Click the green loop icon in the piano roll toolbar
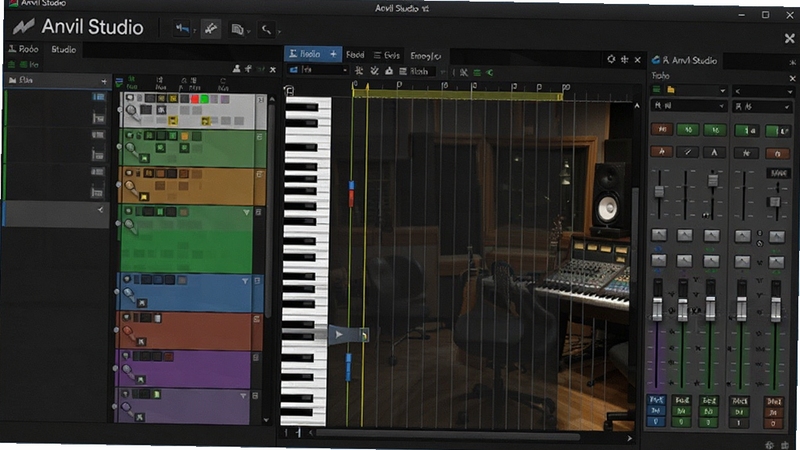Image resolution: width=800 pixels, height=450 pixels. [x=490, y=72]
